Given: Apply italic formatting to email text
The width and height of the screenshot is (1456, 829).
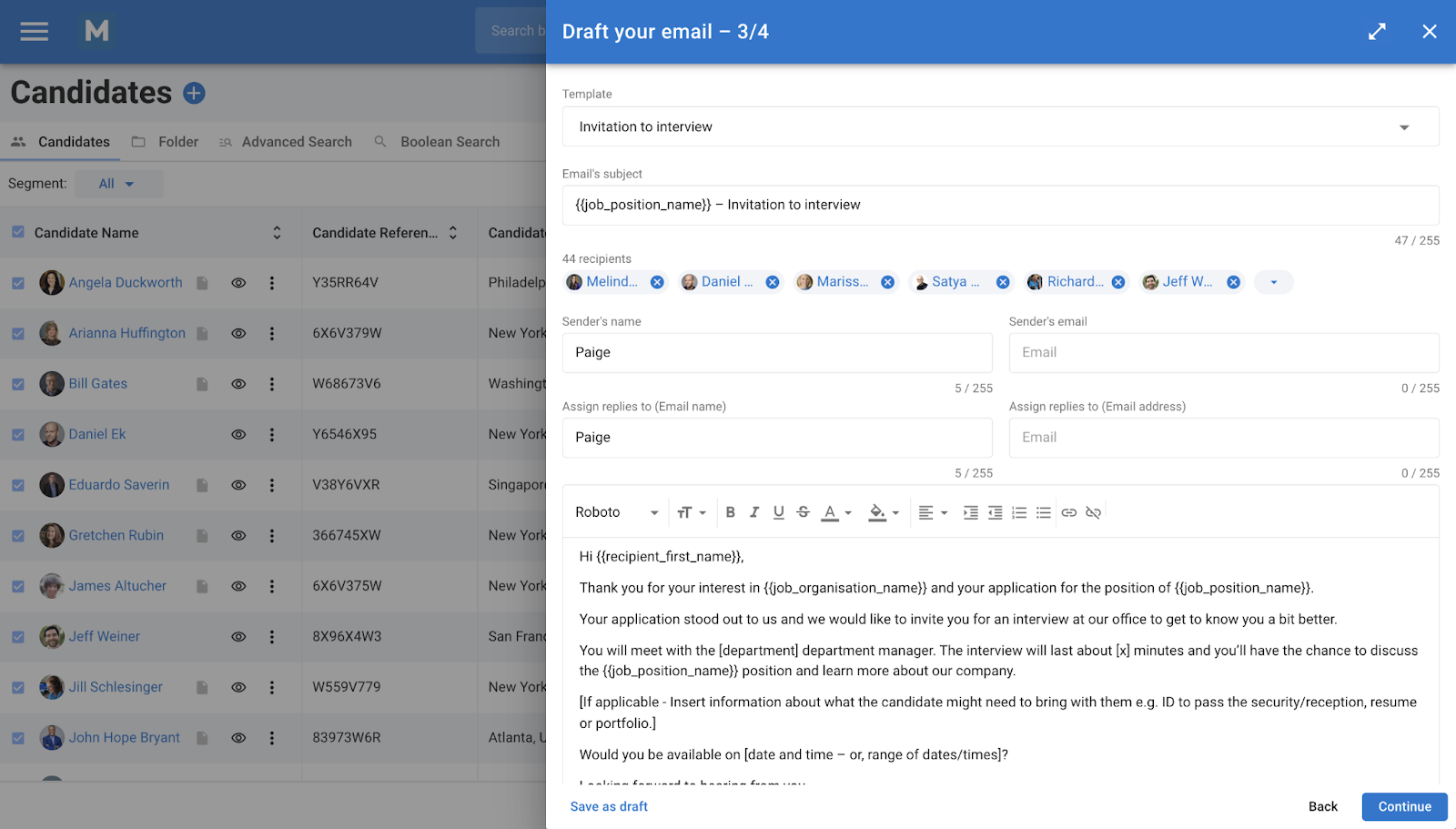Looking at the screenshot, I should tap(754, 511).
